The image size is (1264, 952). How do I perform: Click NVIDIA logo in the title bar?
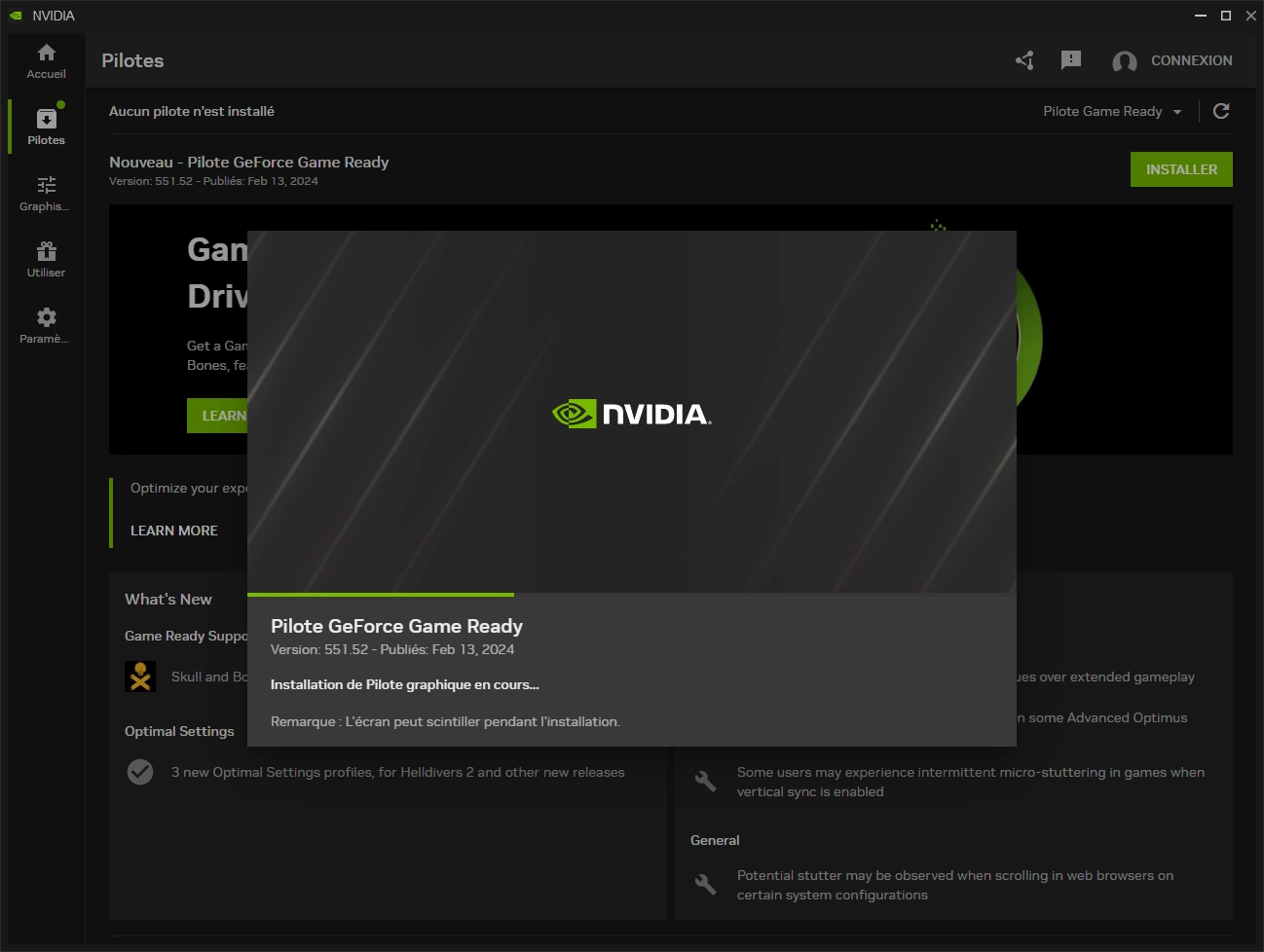point(16,16)
